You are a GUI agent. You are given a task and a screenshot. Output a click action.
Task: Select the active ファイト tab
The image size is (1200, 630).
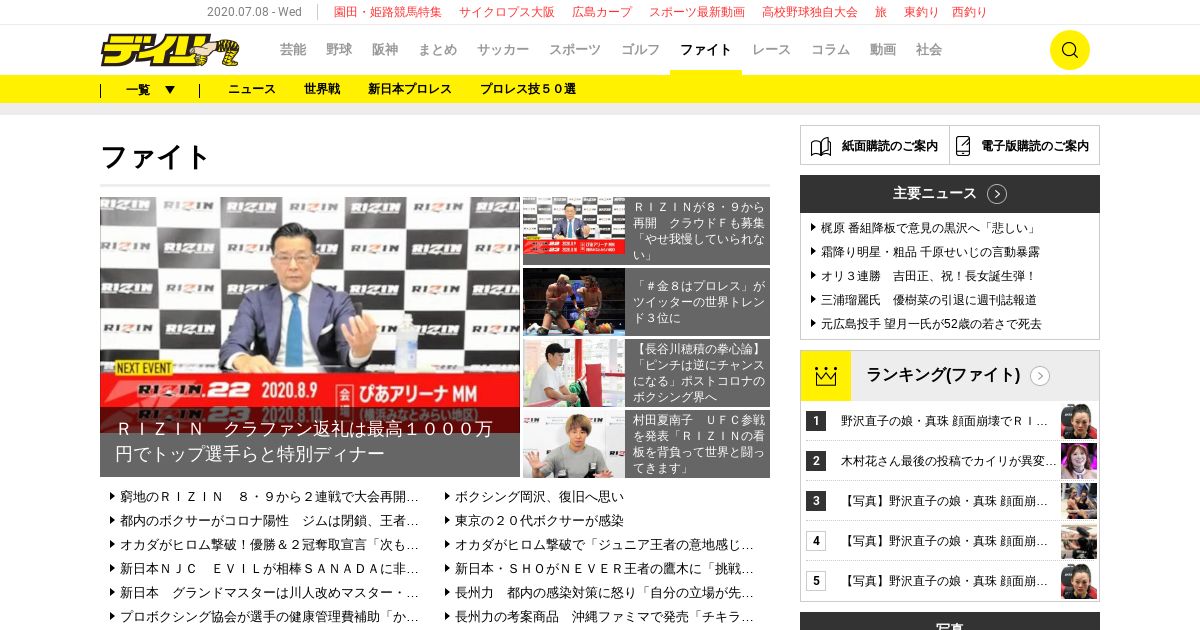[706, 49]
